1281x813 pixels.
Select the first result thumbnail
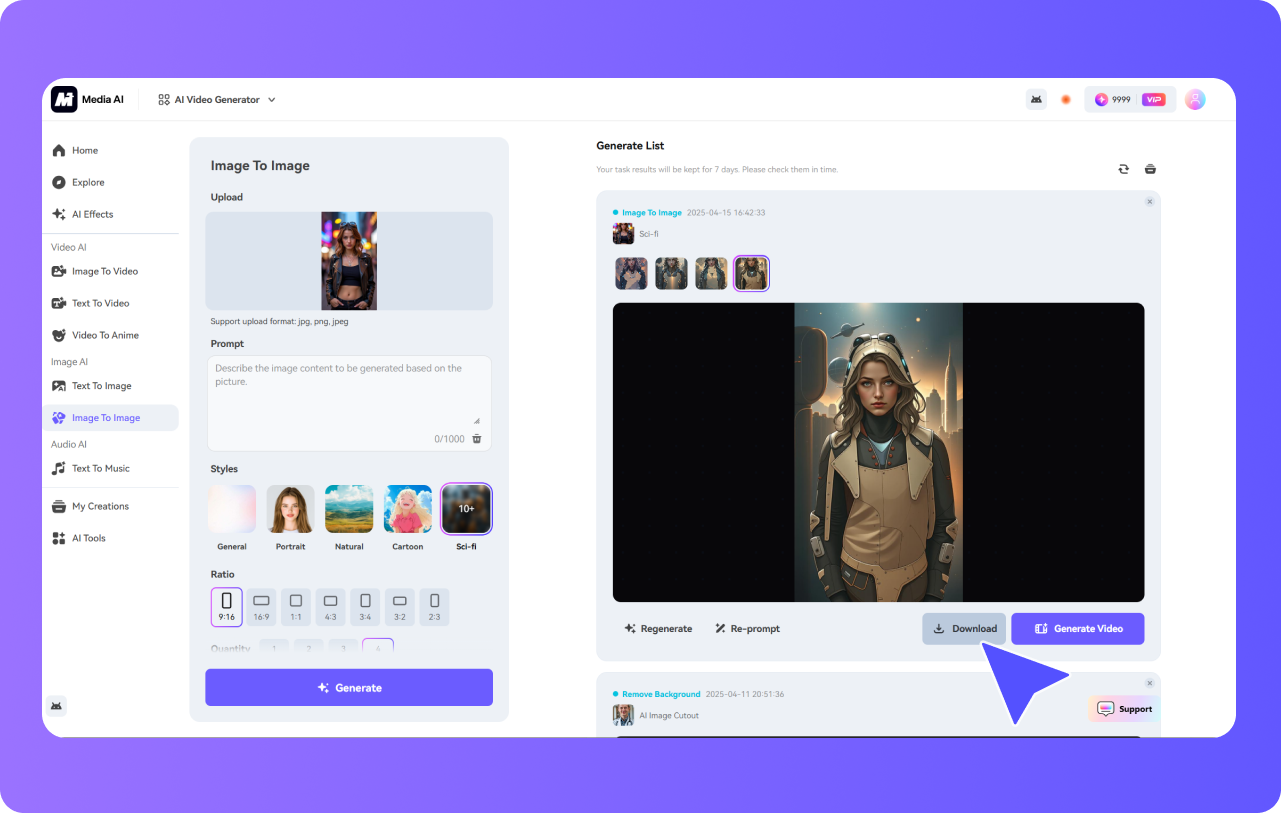click(x=631, y=274)
